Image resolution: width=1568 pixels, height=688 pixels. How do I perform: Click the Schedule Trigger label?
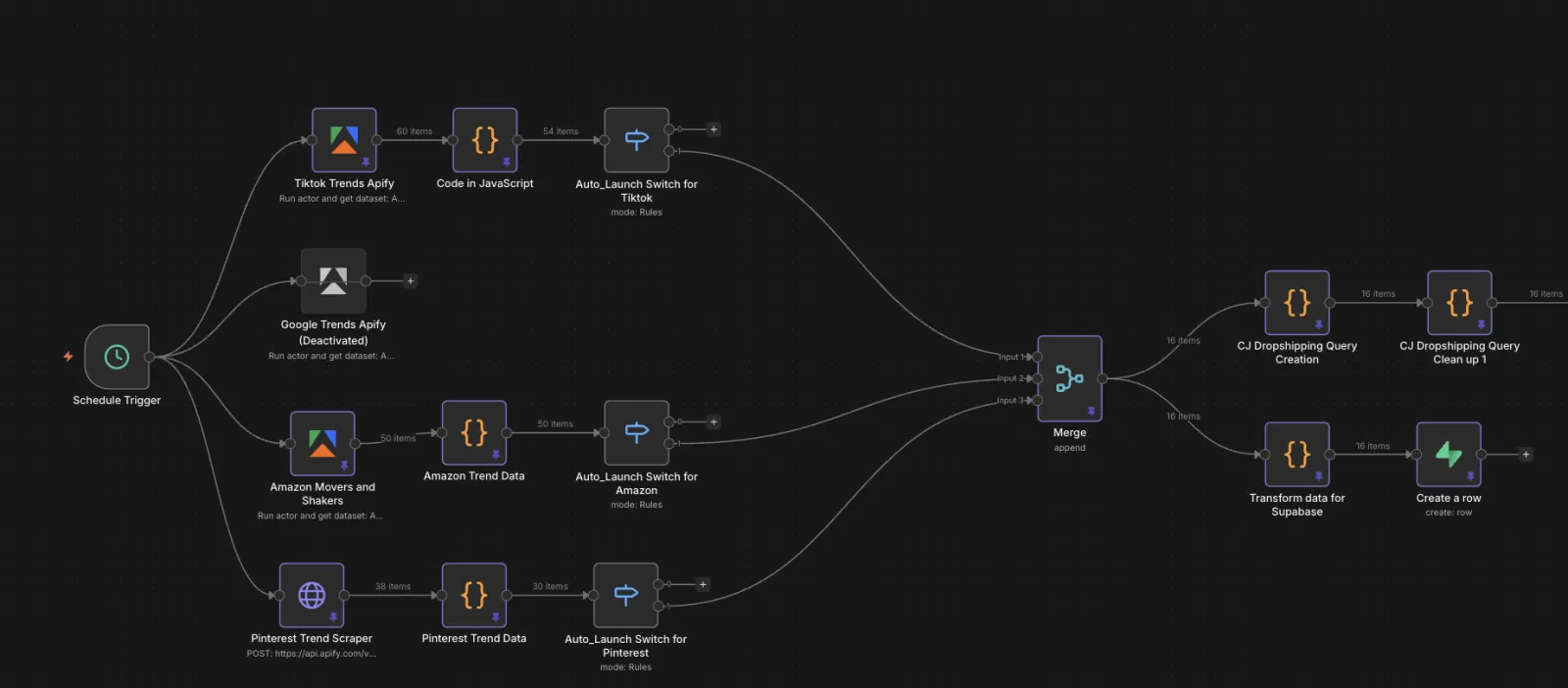click(117, 400)
